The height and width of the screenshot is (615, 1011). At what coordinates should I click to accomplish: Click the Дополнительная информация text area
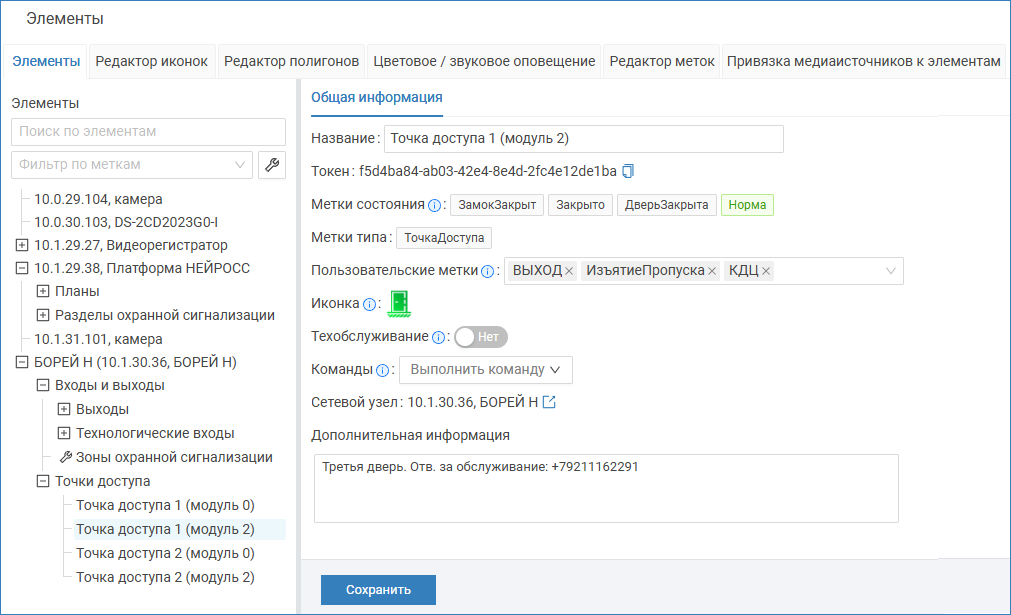click(x=606, y=488)
